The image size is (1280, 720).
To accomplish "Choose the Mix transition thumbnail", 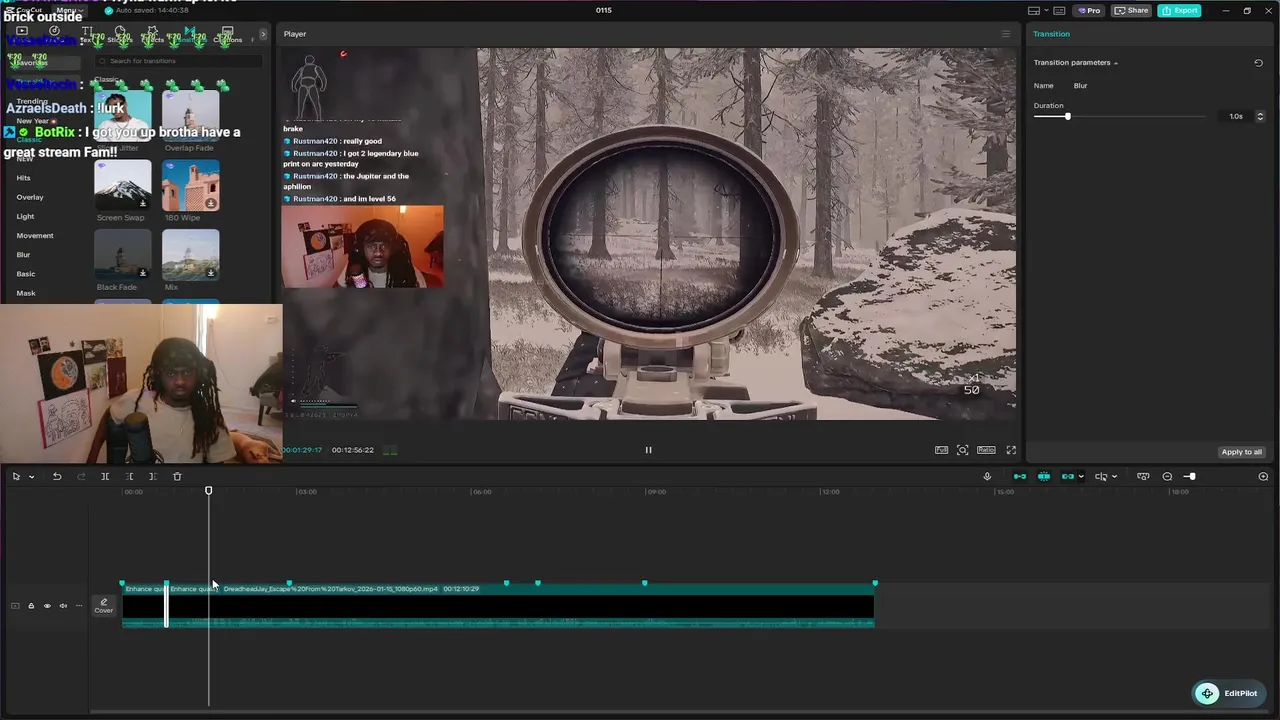I will 190,255.
